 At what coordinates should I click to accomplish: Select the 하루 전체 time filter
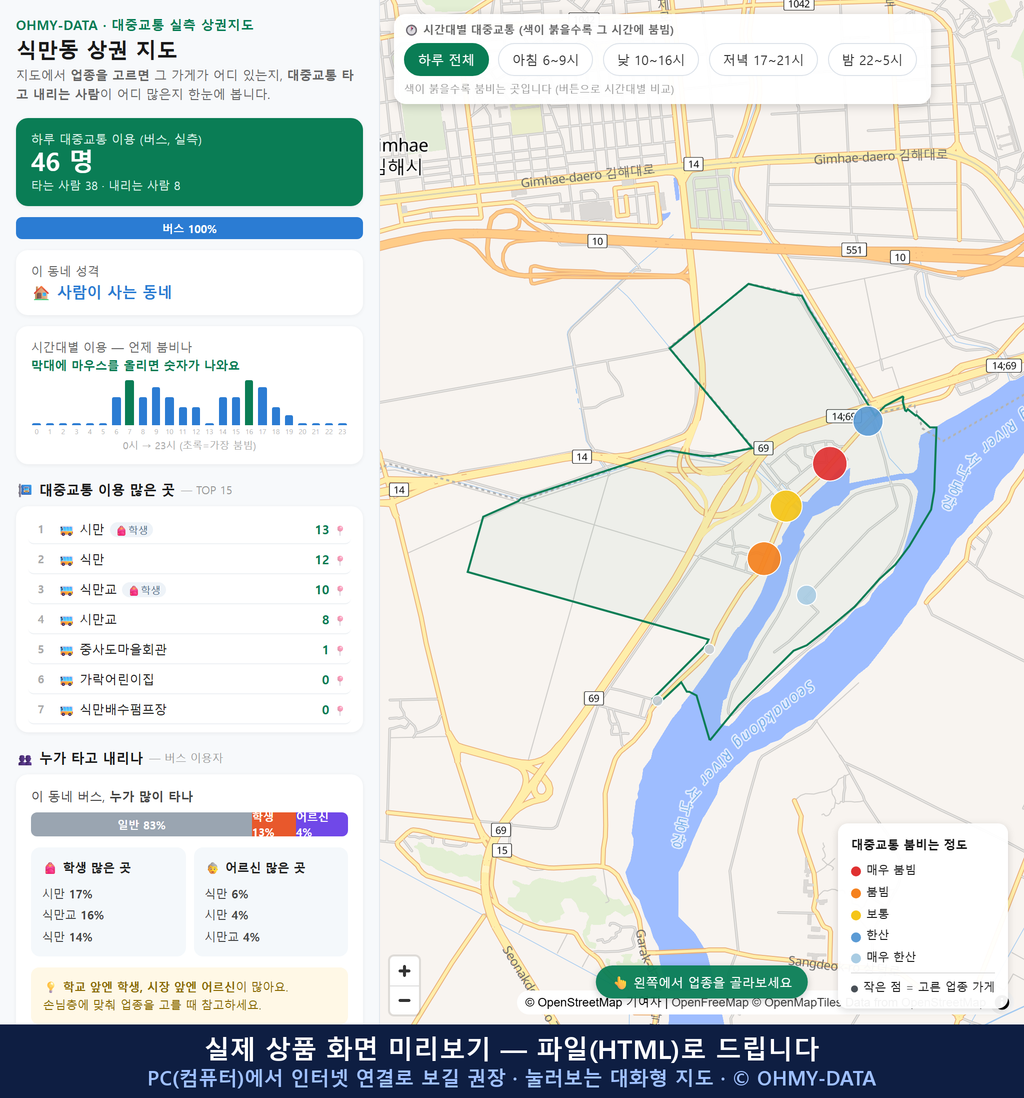click(x=446, y=60)
